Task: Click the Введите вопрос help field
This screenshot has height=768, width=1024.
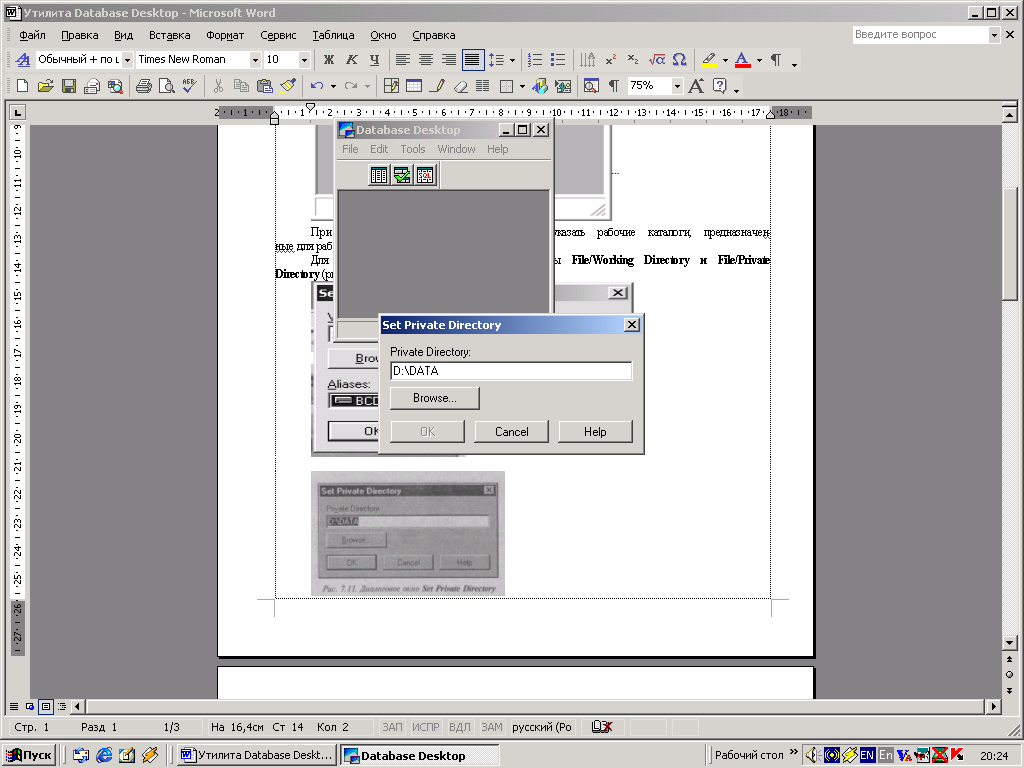Action: (x=920, y=35)
